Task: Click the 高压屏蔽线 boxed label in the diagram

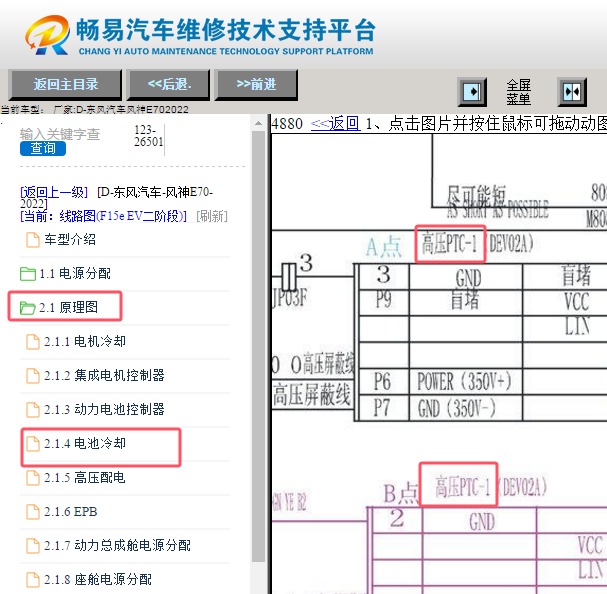Action: [312, 395]
